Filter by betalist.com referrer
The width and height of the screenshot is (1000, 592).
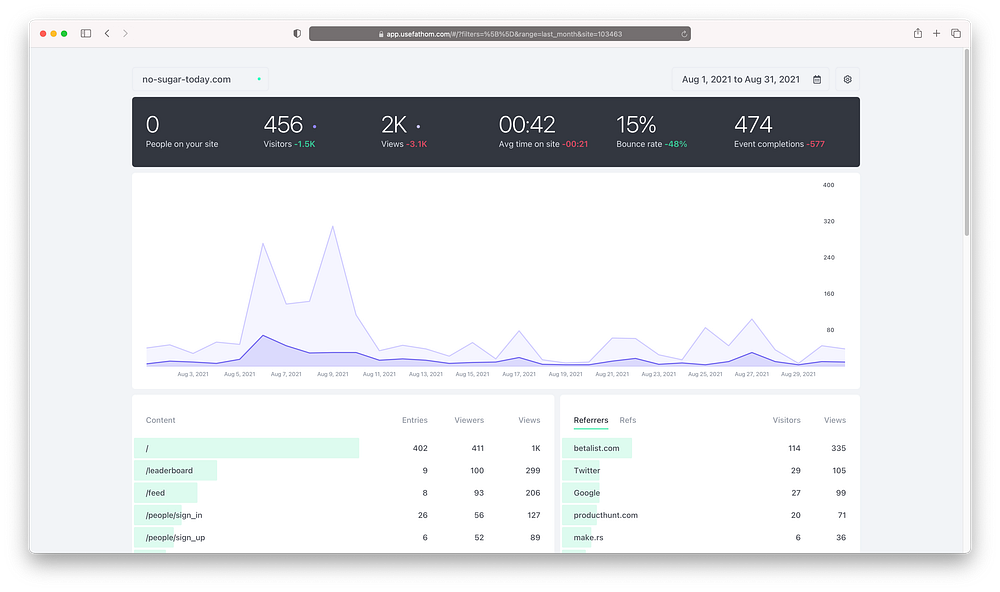coord(704,448)
